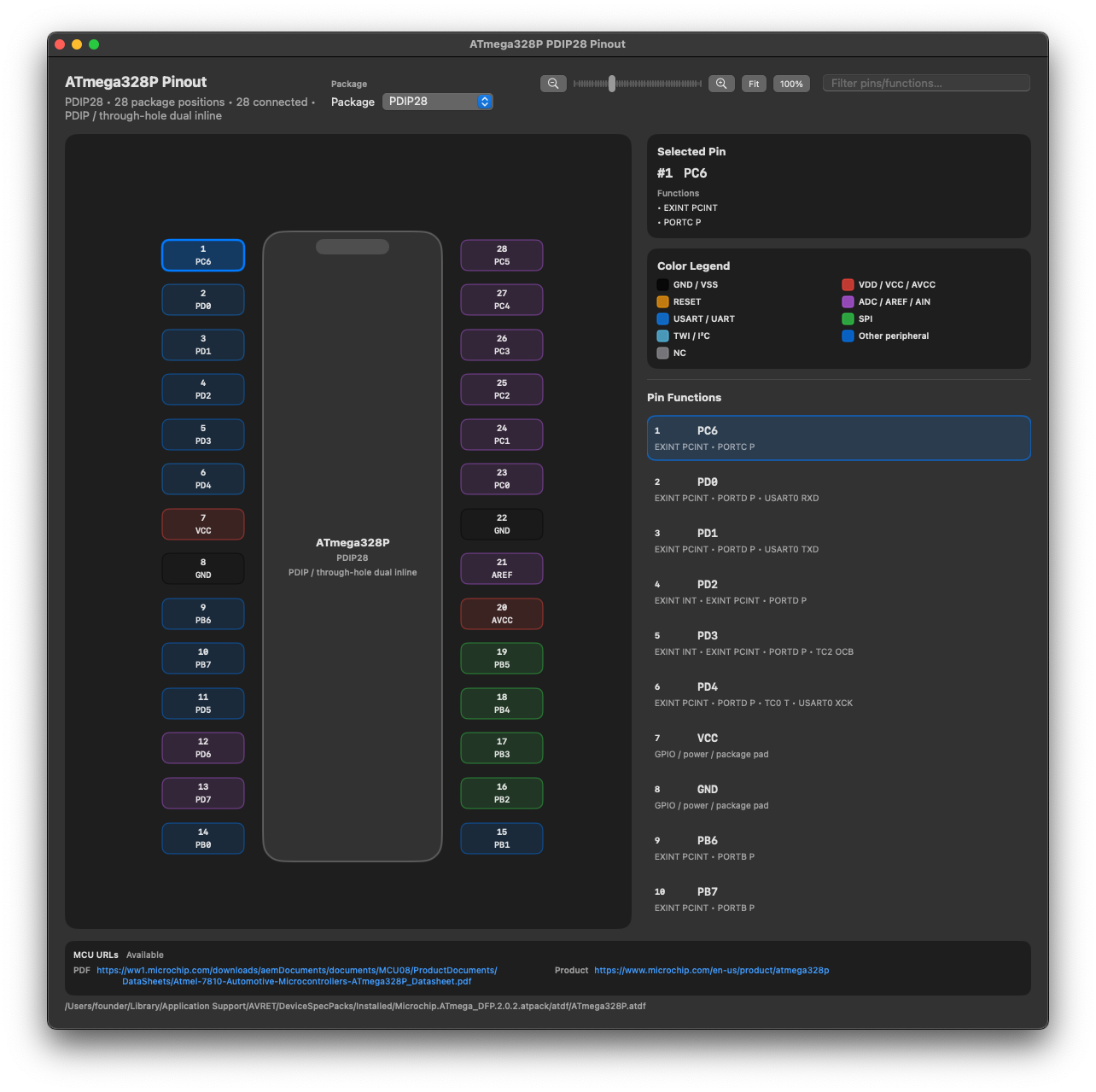
Task: Click the yellow minimize window button
Action: [x=77, y=44]
